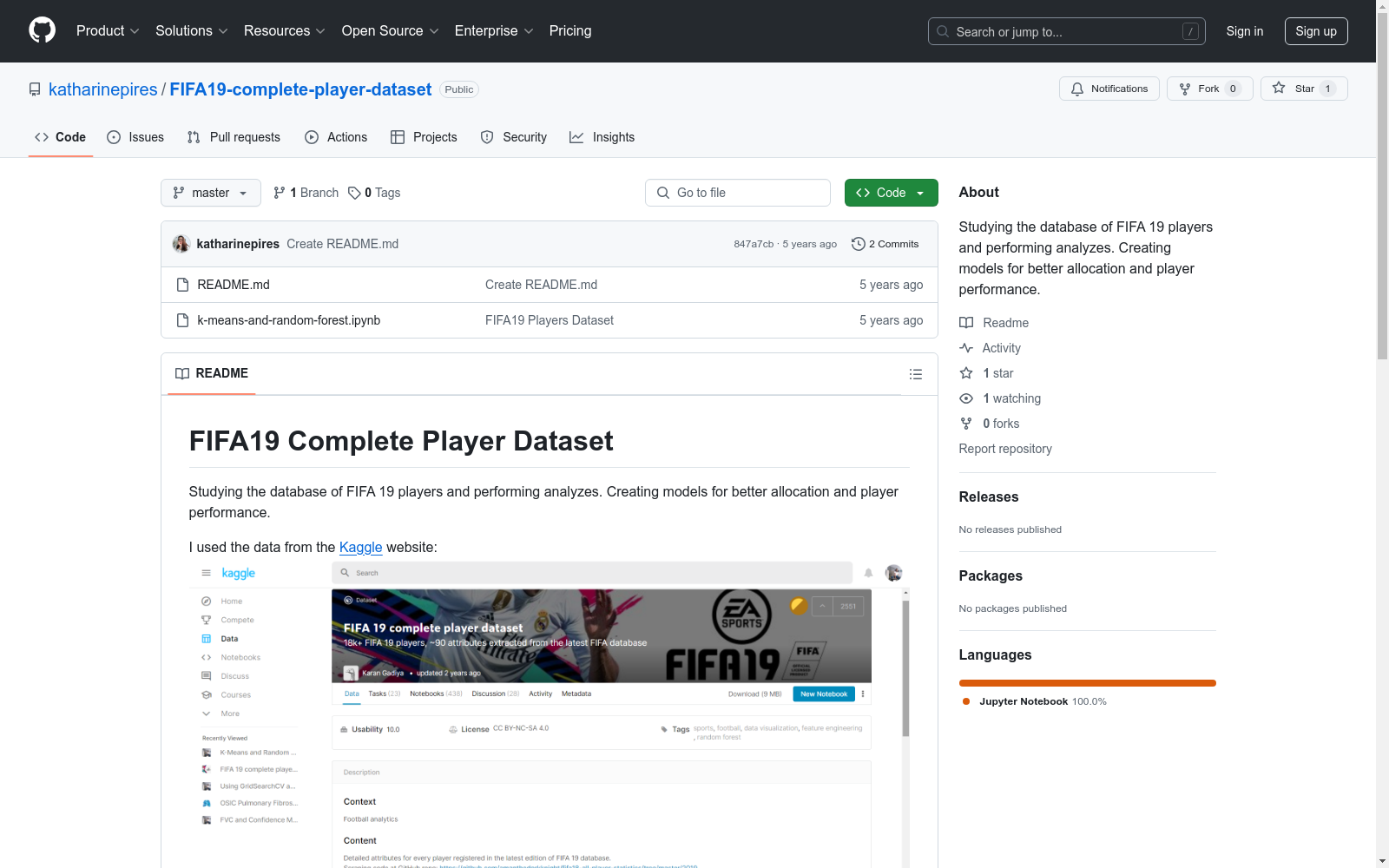Click the orange Jupyter Notebook language bar
The height and width of the screenshot is (868, 1389).
(1088, 683)
